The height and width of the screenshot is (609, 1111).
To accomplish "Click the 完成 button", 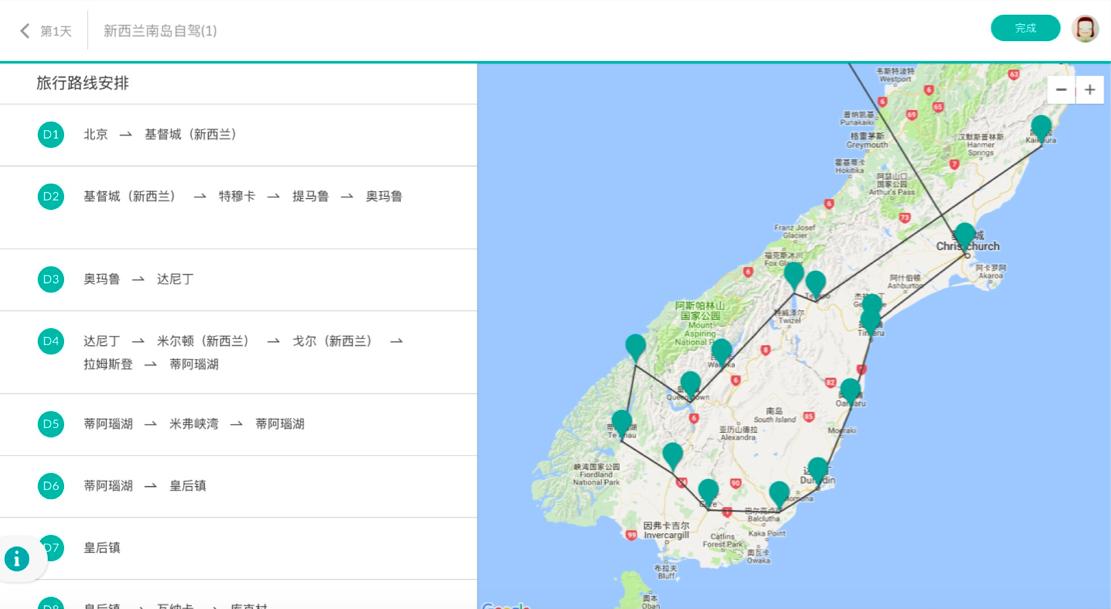I will tap(1025, 28).
